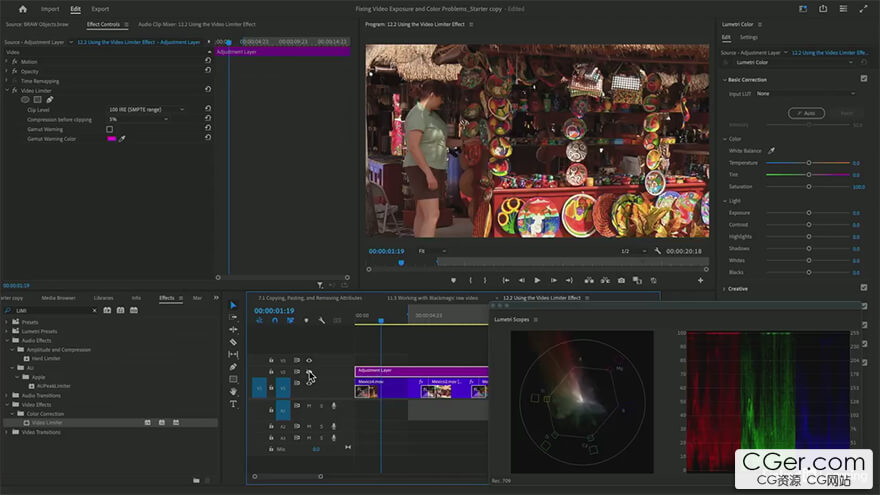Click the Home icon in the top bar
Screen dimensions: 880x495
(x=23, y=9)
